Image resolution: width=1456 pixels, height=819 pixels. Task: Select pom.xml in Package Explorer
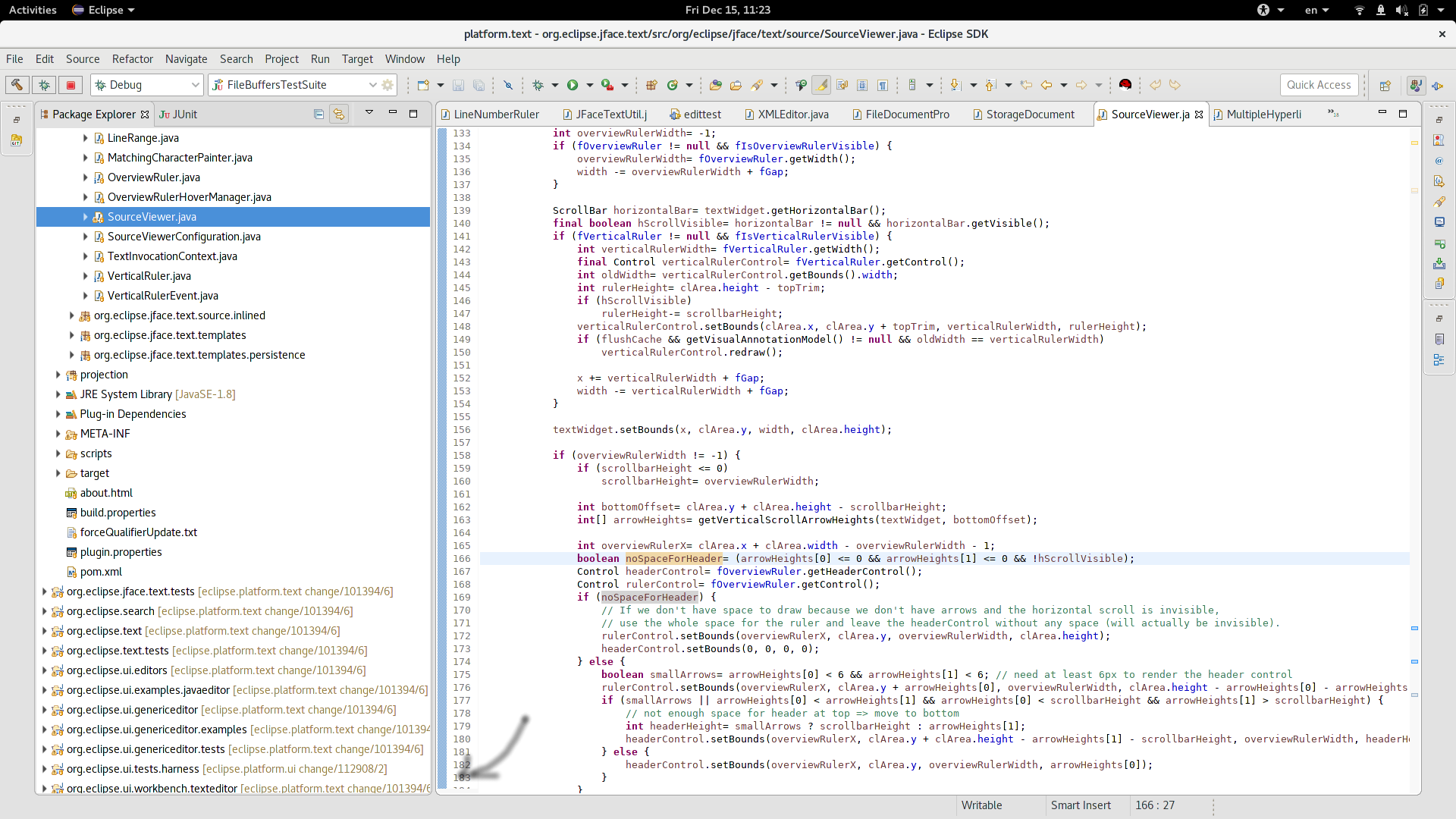101,572
